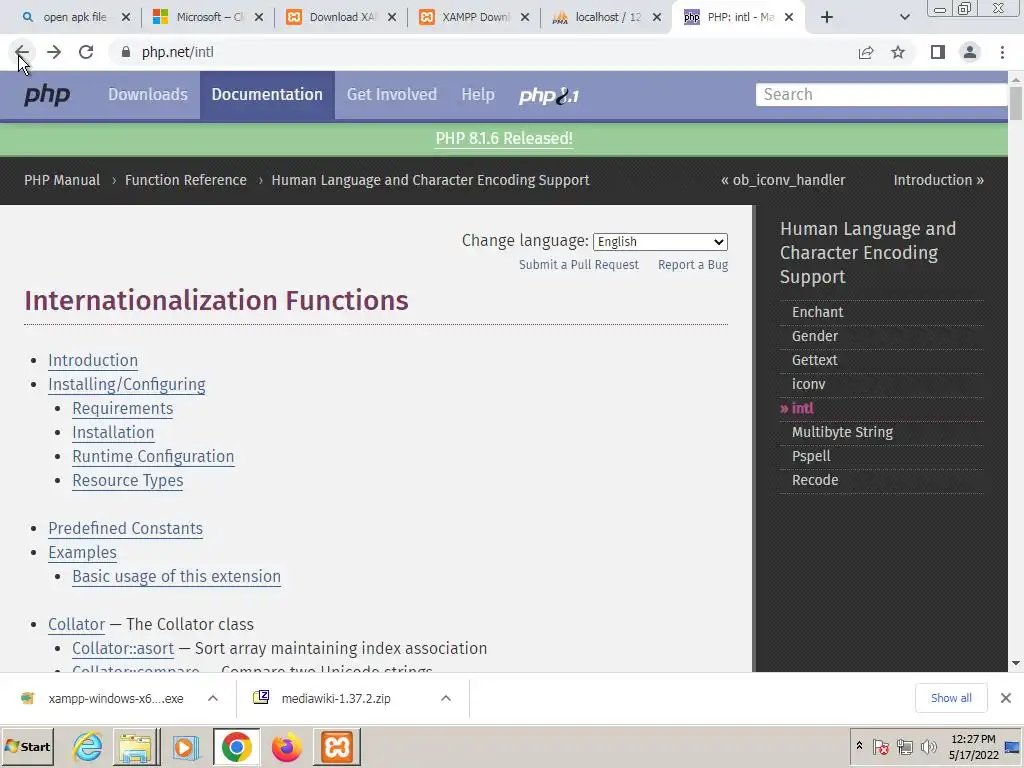Click Report a Bug

point(693,264)
